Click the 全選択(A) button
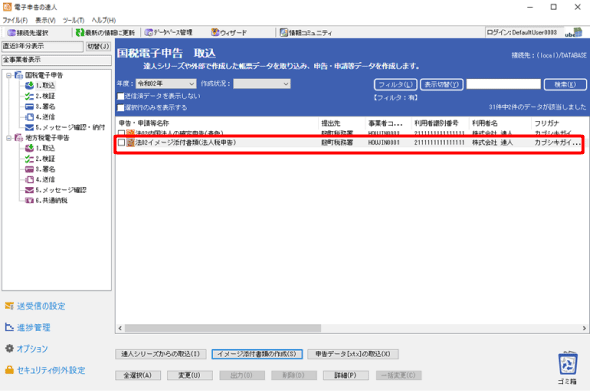 (138, 375)
